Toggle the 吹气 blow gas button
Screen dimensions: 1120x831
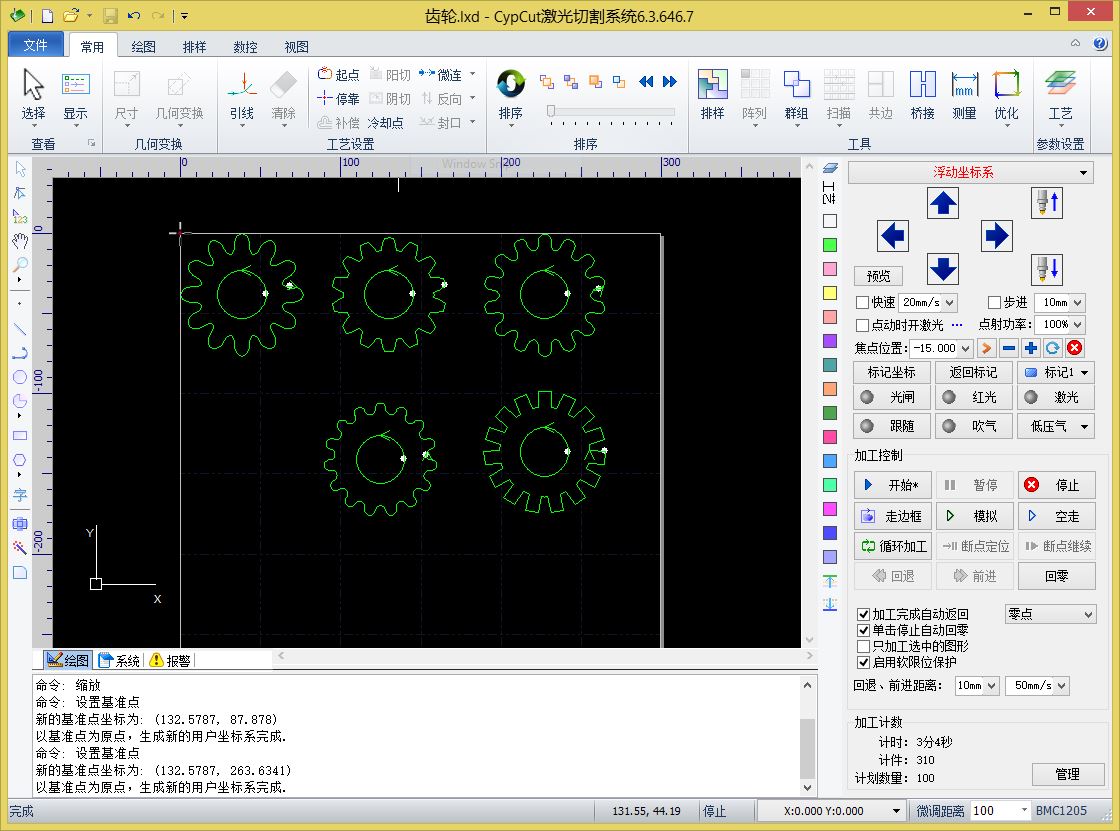(974, 426)
